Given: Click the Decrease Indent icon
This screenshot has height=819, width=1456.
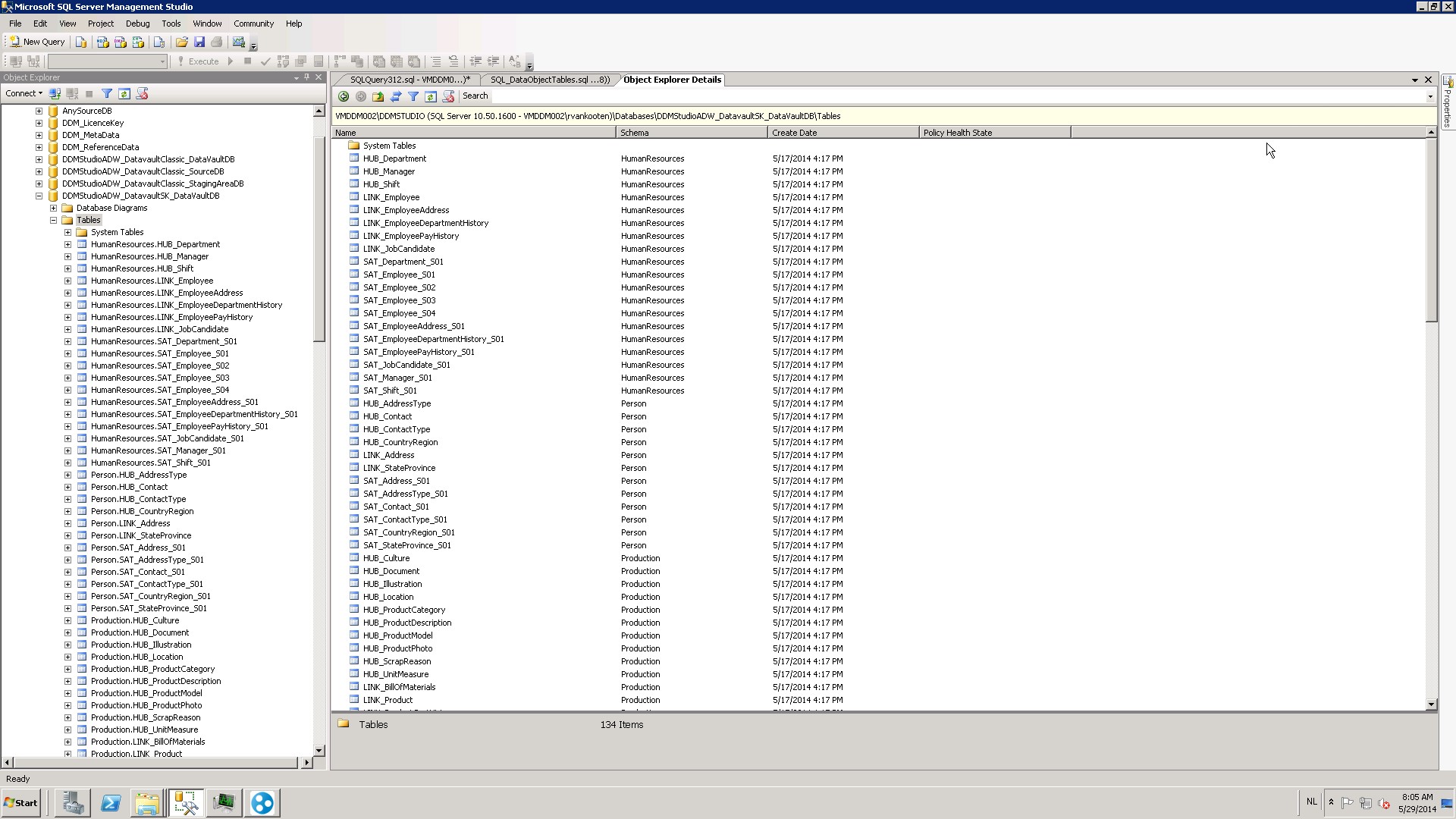Looking at the screenshot, I should tap(475, 61).
